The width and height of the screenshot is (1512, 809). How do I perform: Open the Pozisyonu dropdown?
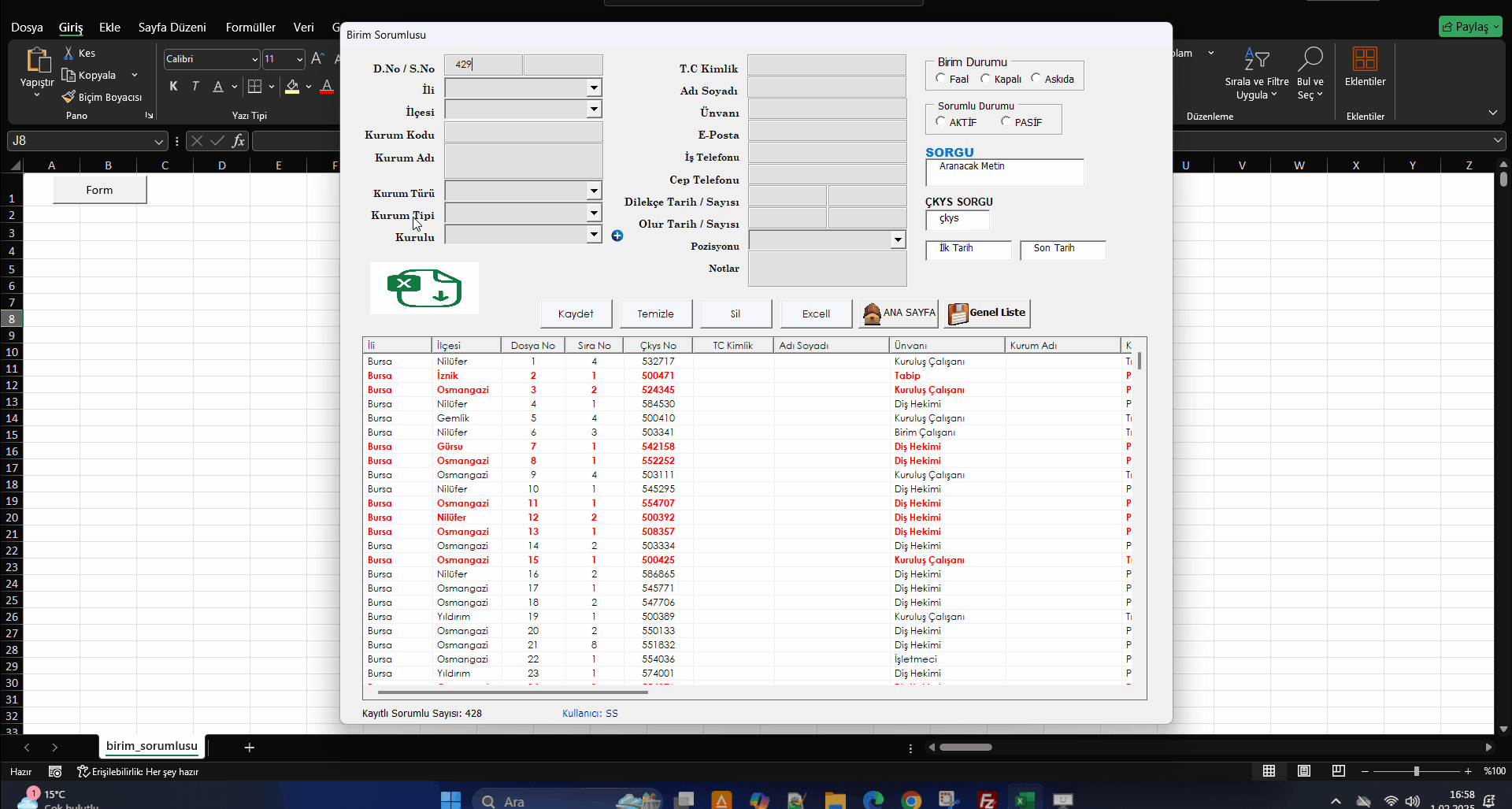tap(898, 239)
